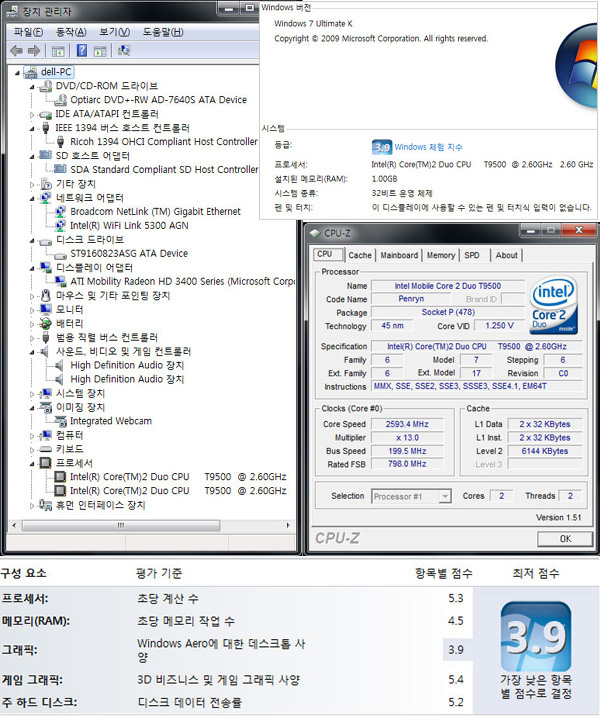Click the Ricoh 1394 host controller icon
The height and width of the screenshot is (719, 600).
[x=61, y=142]
